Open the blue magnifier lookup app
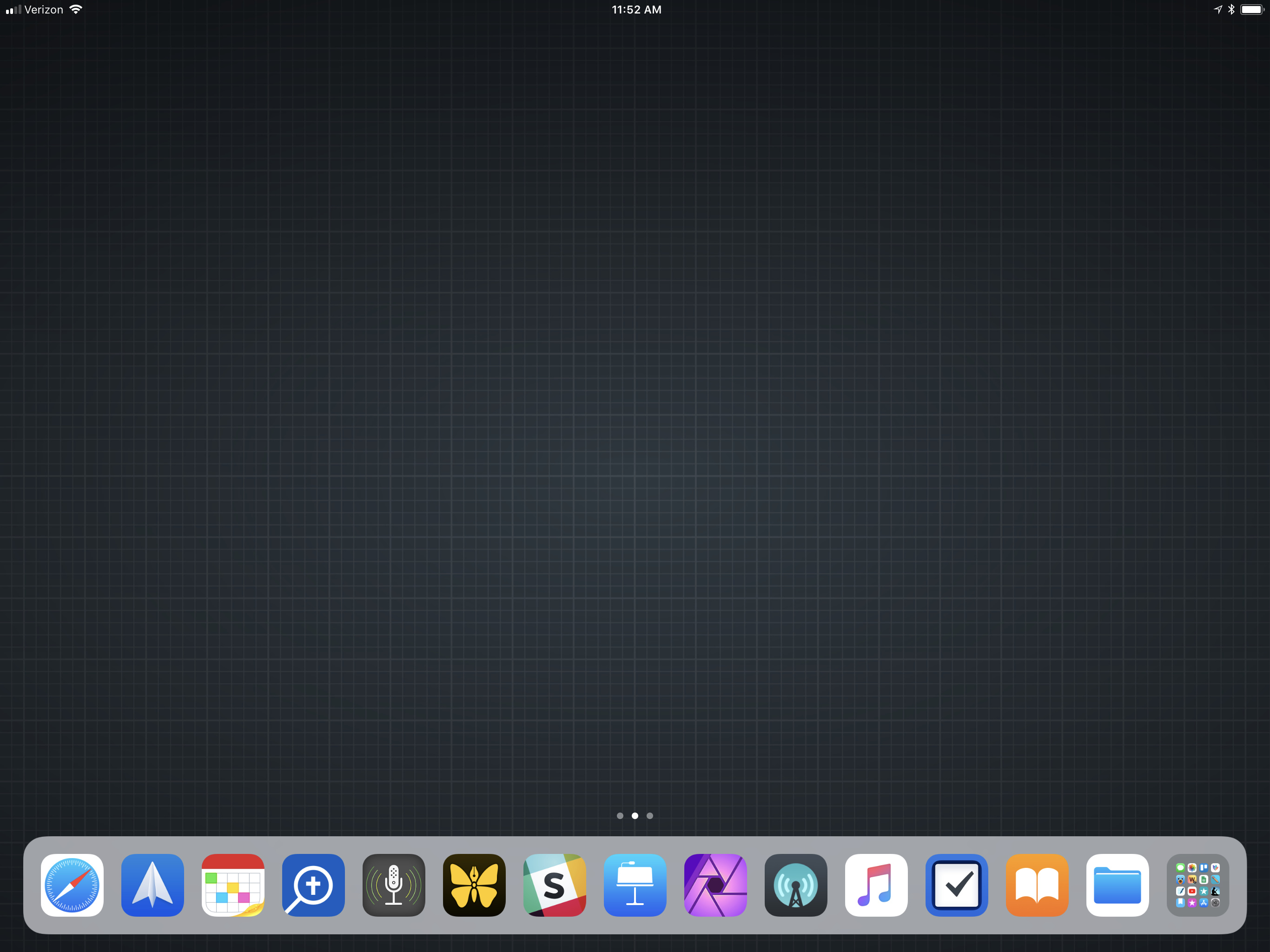Screen dimensions: 1270x952 click(313, 885)
